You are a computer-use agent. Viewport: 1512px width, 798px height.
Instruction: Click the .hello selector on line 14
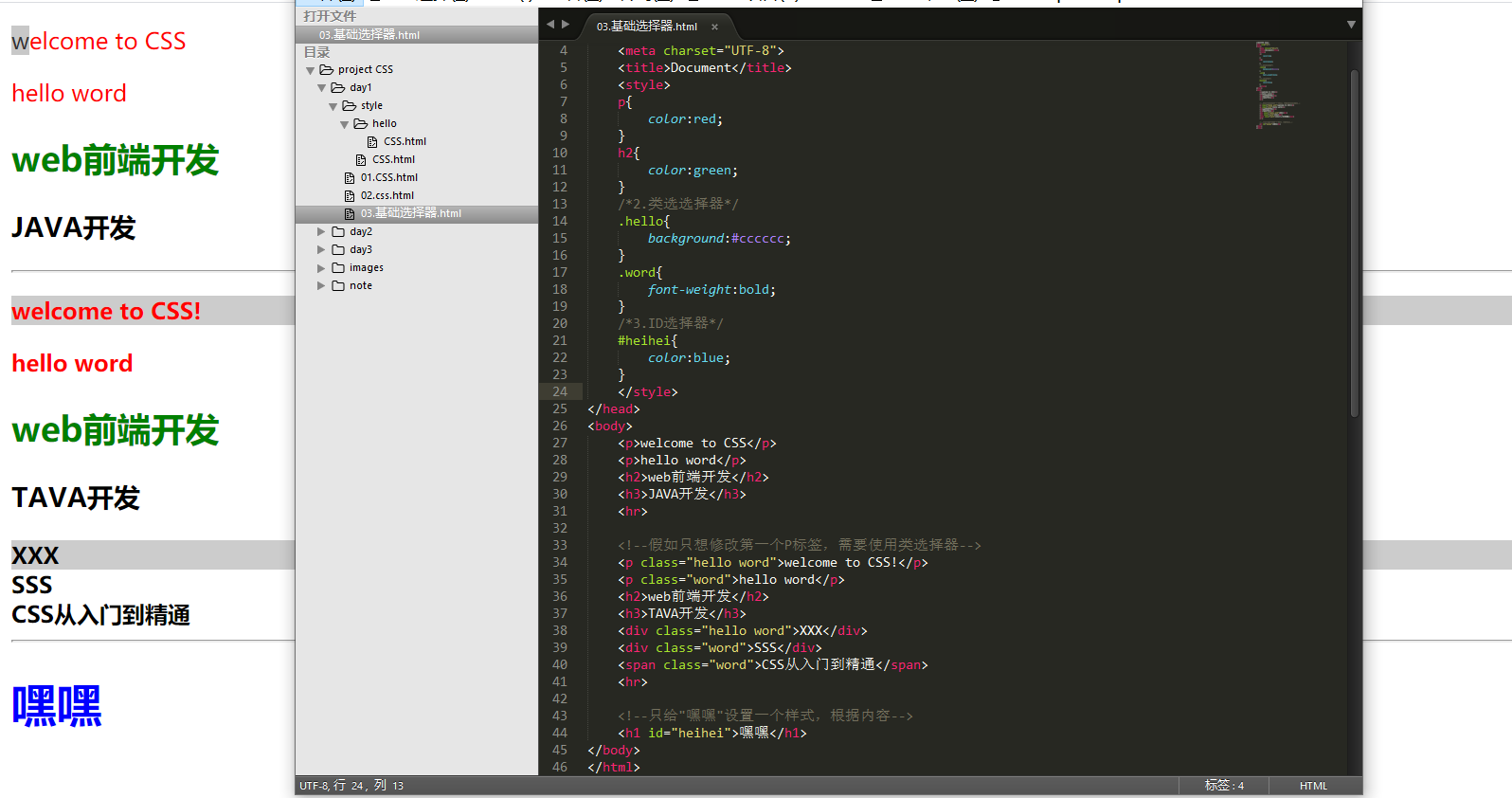(640, 221)
